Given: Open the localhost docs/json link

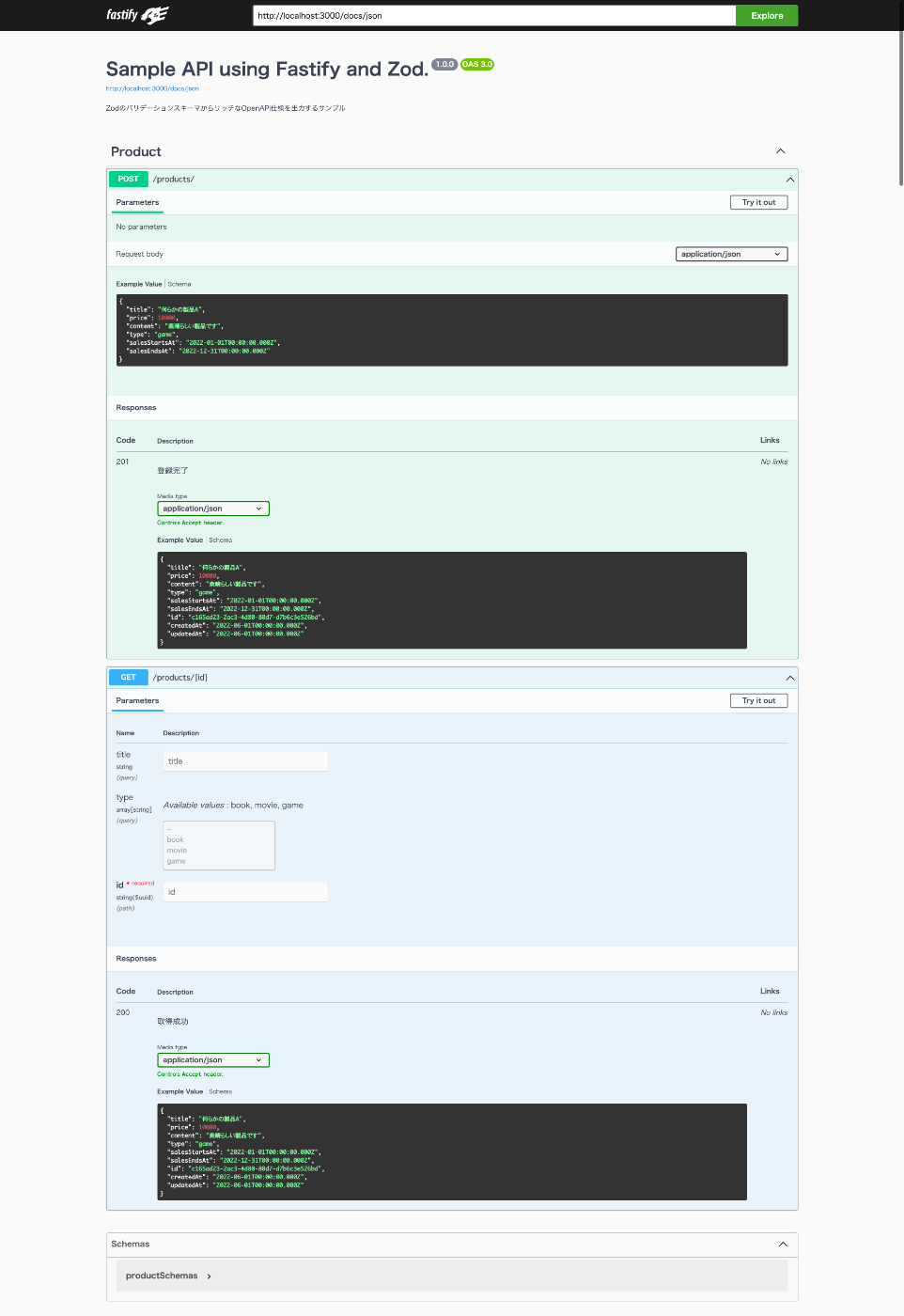Looking at the screenshot, I should [152, 88].
